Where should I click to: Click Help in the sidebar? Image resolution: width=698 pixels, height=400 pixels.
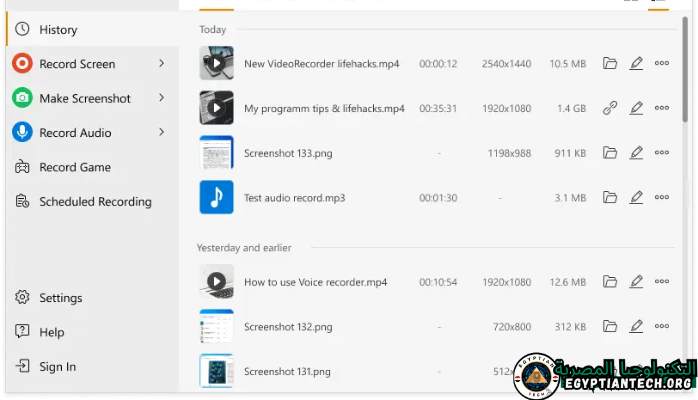tap(51, 332)
